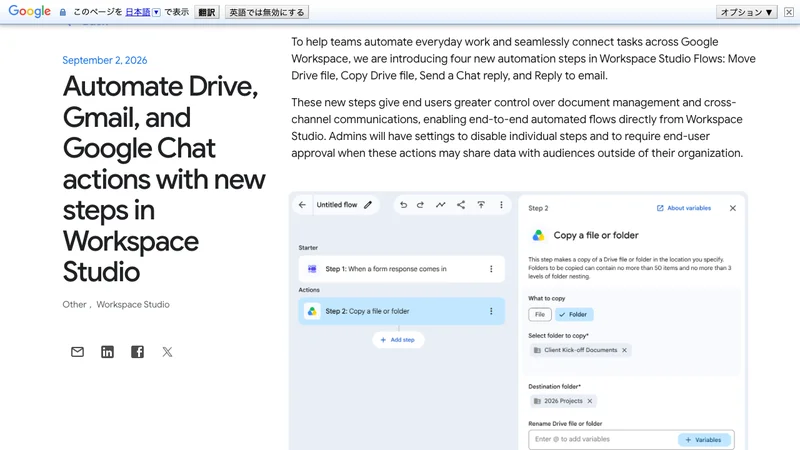The width and height of the screenshot is (800, 450).
Task: Click the share icon in flow toolbar
Action: pyautogui.click(x=461, y=205)
